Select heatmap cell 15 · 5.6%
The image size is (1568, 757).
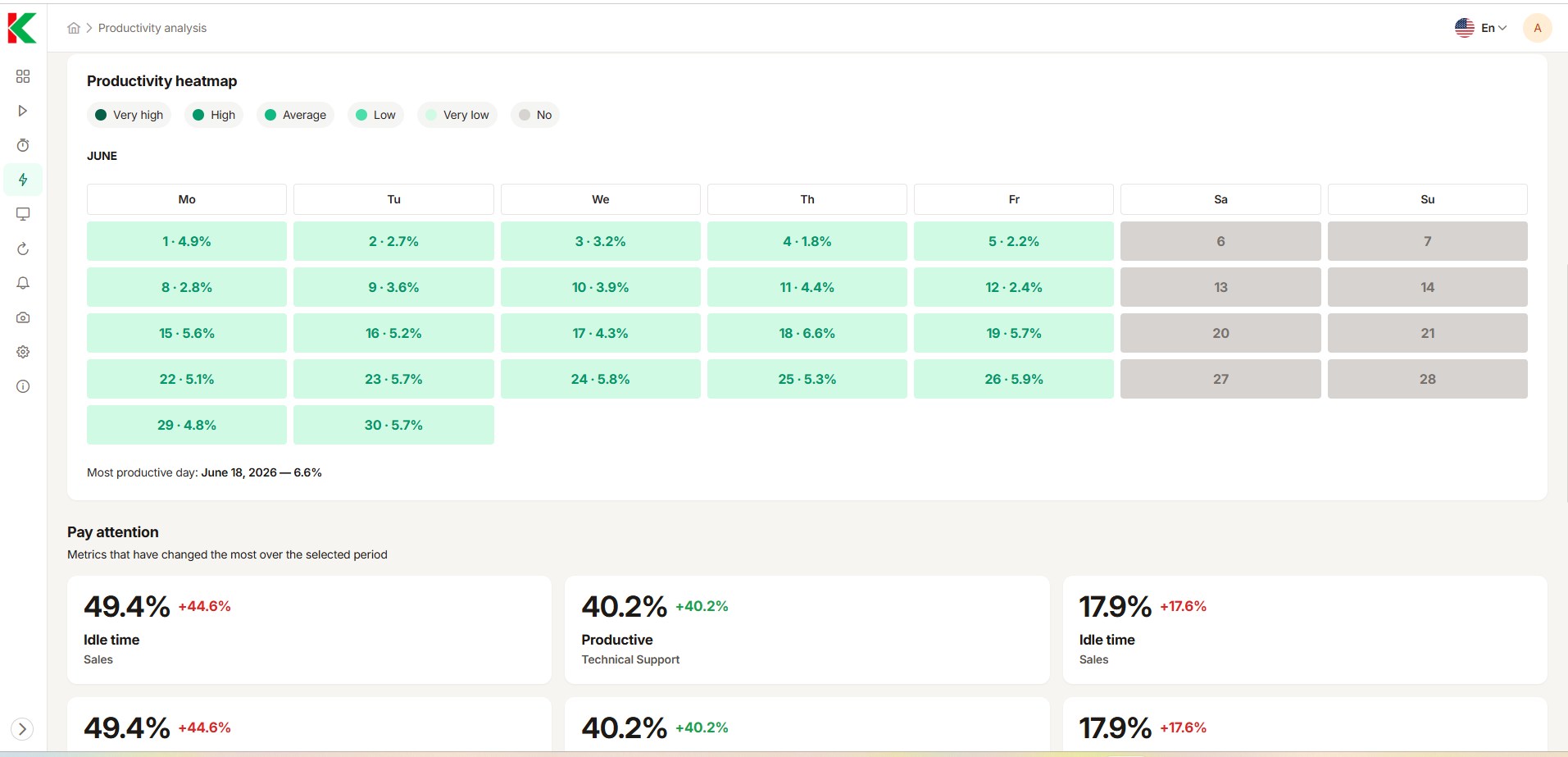click(x=187, y=333)
